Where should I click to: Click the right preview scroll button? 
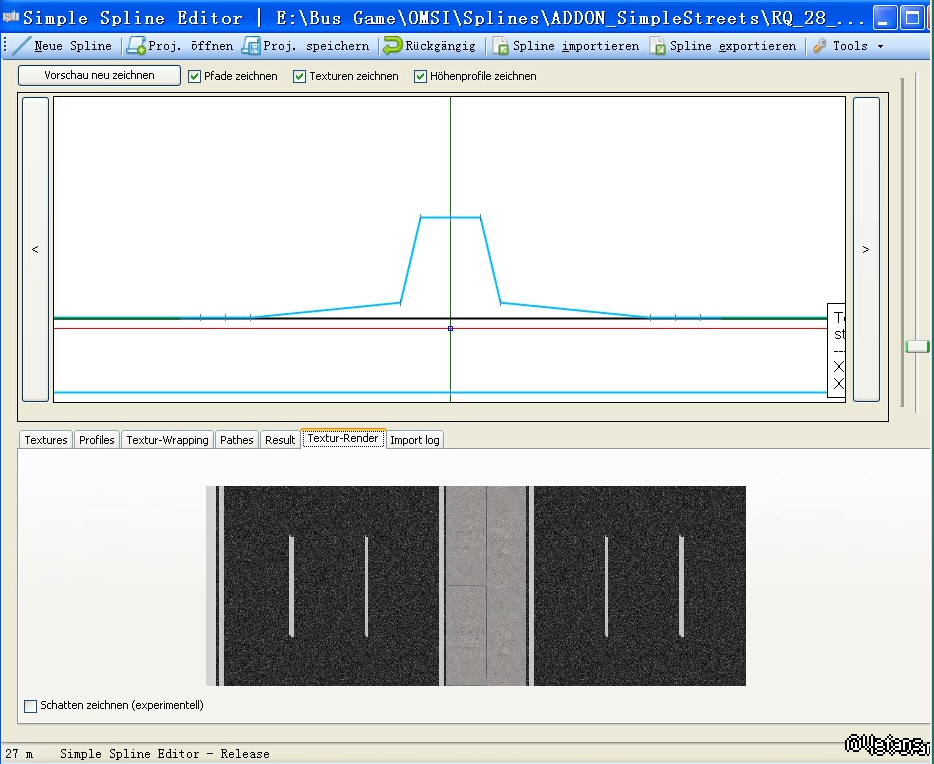coord(866,249)
